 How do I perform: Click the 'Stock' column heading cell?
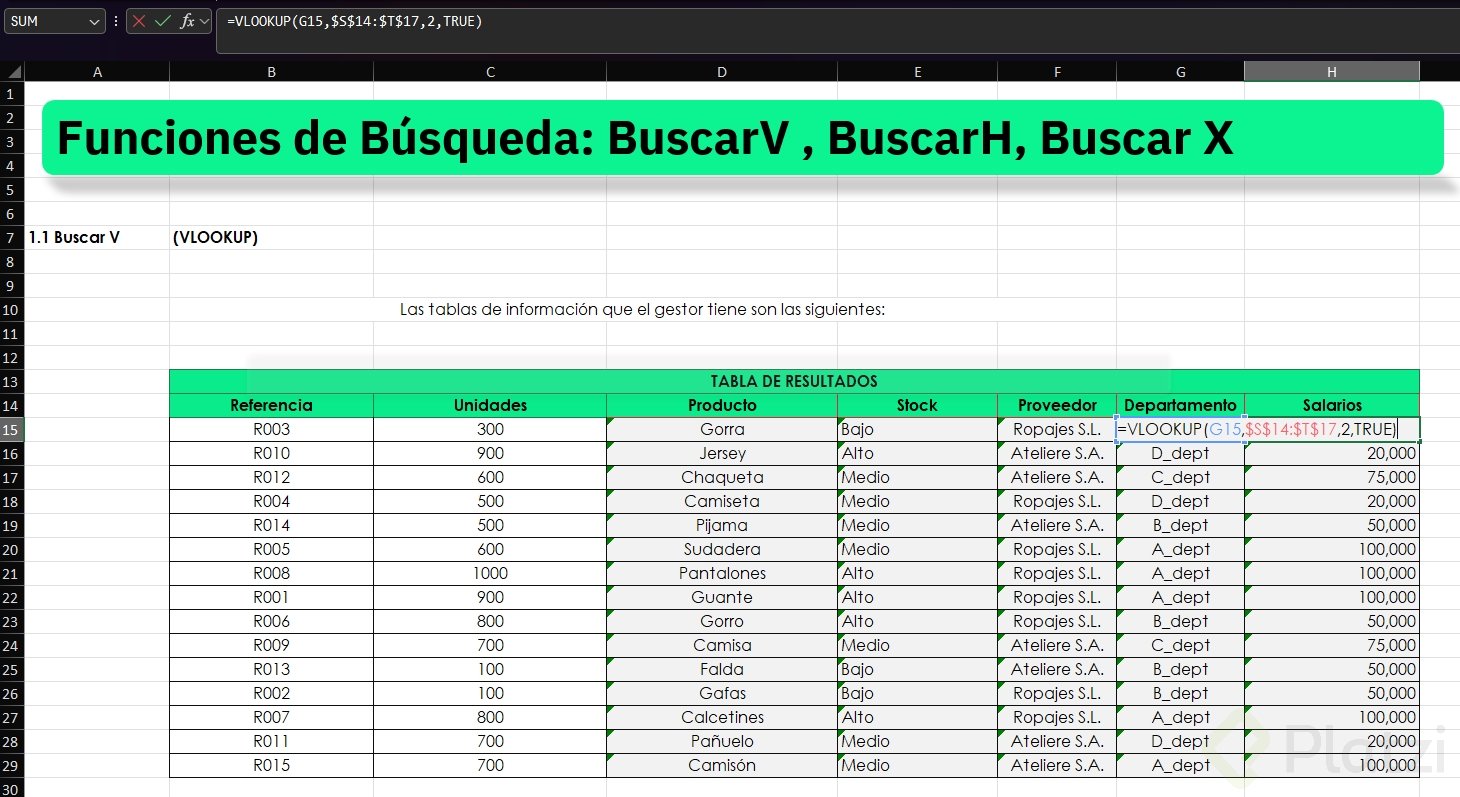click(917, 405)
